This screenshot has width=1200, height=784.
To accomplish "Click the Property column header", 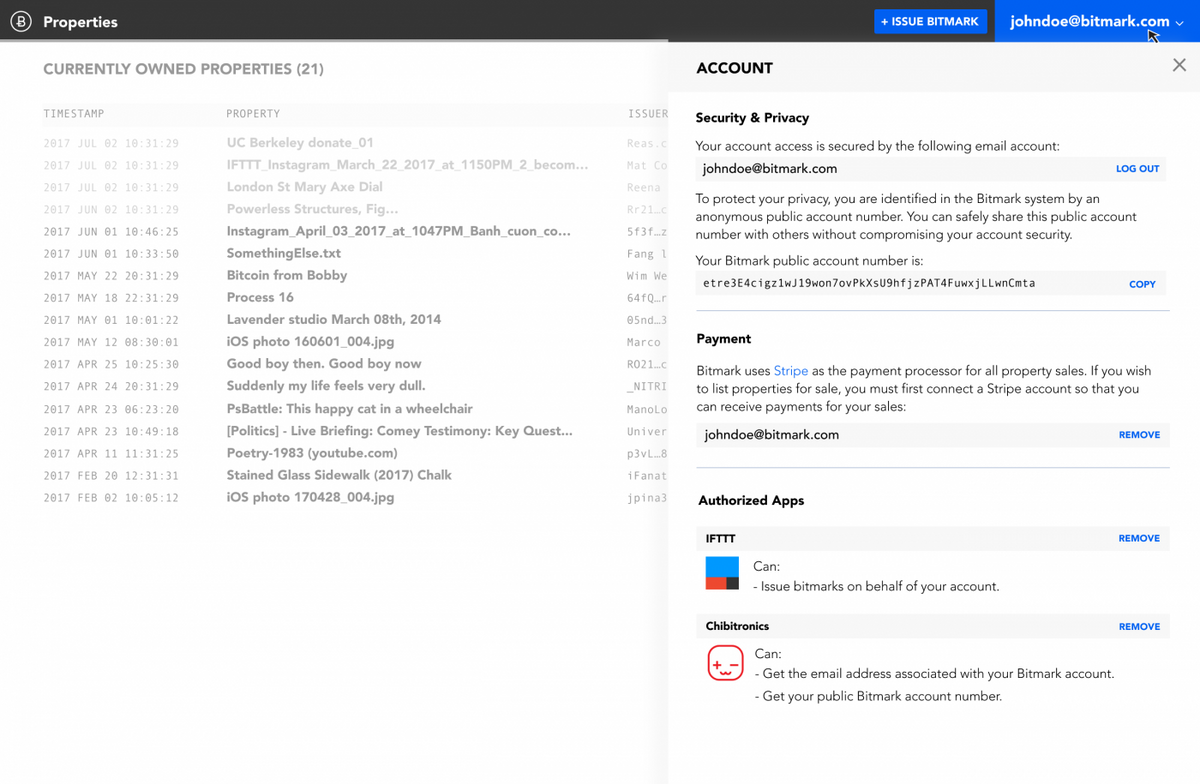I will point(253,114).
